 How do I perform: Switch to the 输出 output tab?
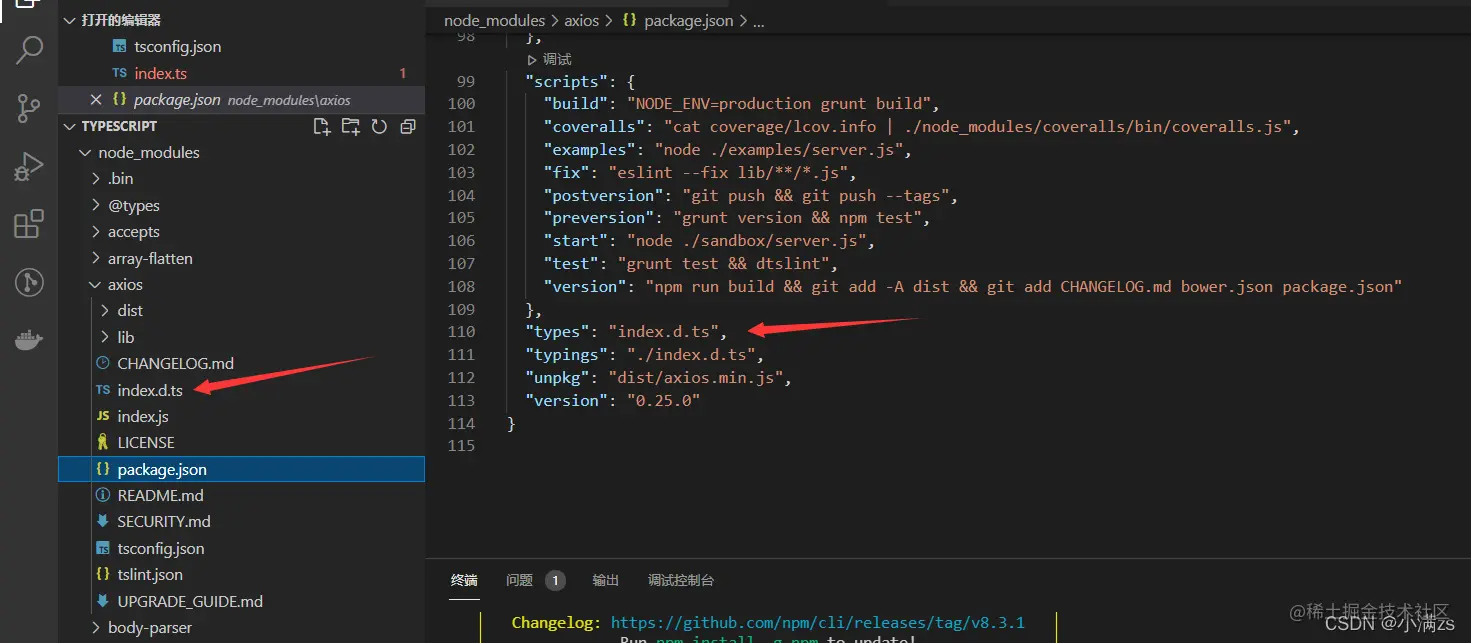pyautogui.click(x=606, y=580)
